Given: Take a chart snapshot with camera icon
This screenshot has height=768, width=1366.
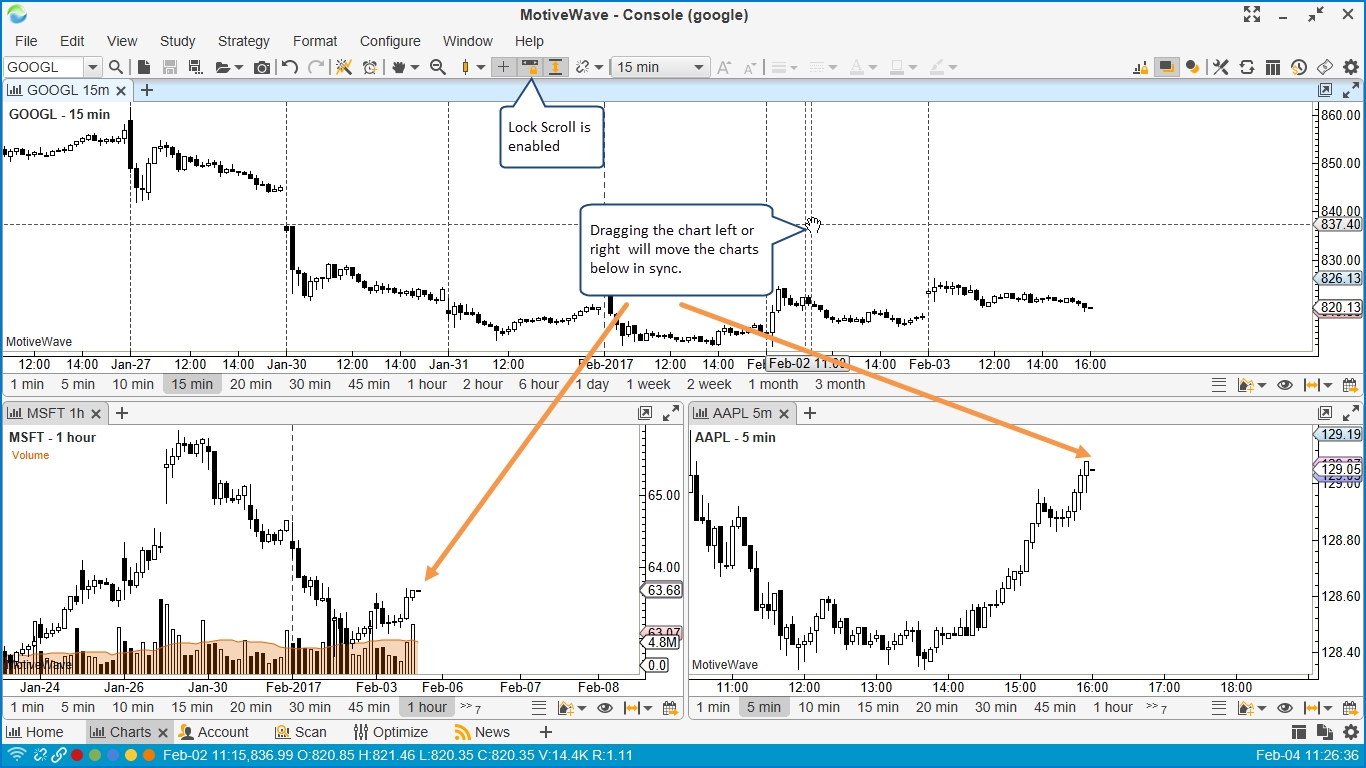Looking at the screenshot, I should coord(261,67).
